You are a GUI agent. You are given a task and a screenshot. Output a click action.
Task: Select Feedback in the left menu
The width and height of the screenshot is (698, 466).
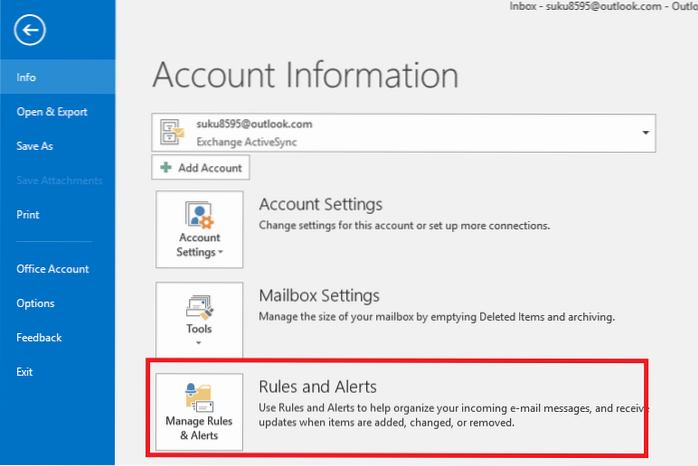[39, 337]
